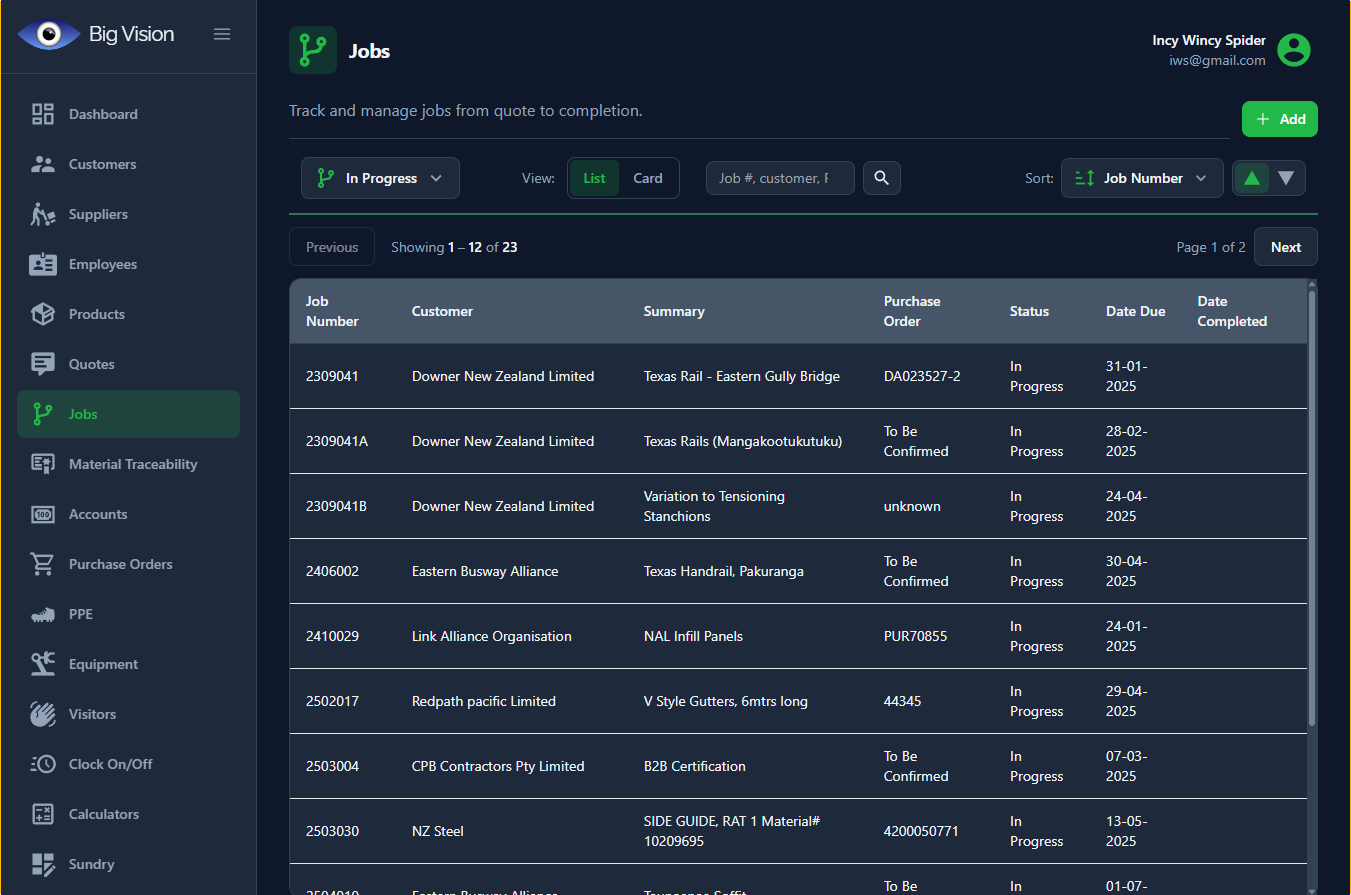Viewport: 1351px width, 895px height.
Task: Go to the Next page of jobs
Action: click(x=1285, y=247)
